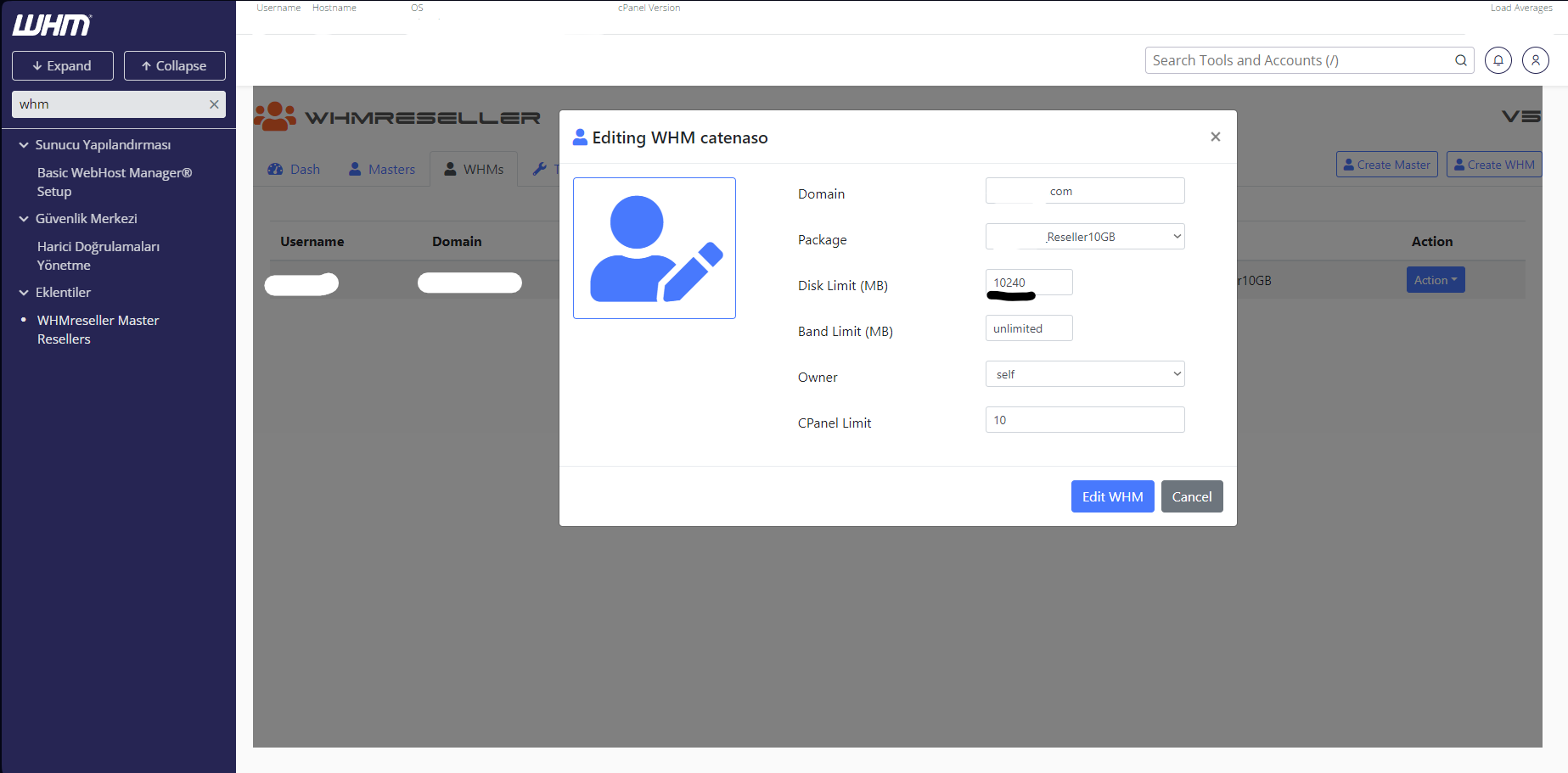Open the Owner dropdown

pyautogui.click(x=1085, y=374)
